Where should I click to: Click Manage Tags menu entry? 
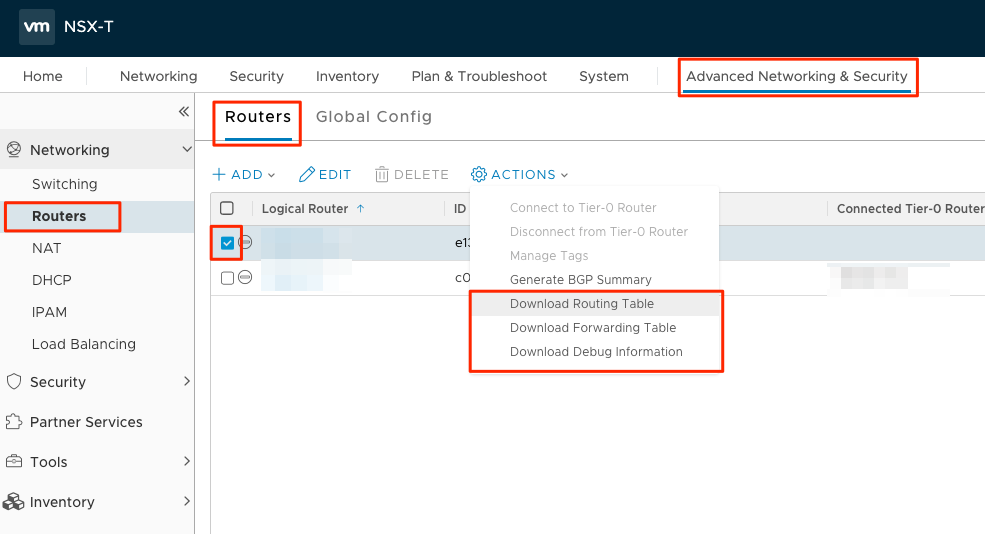coord(549,256)
